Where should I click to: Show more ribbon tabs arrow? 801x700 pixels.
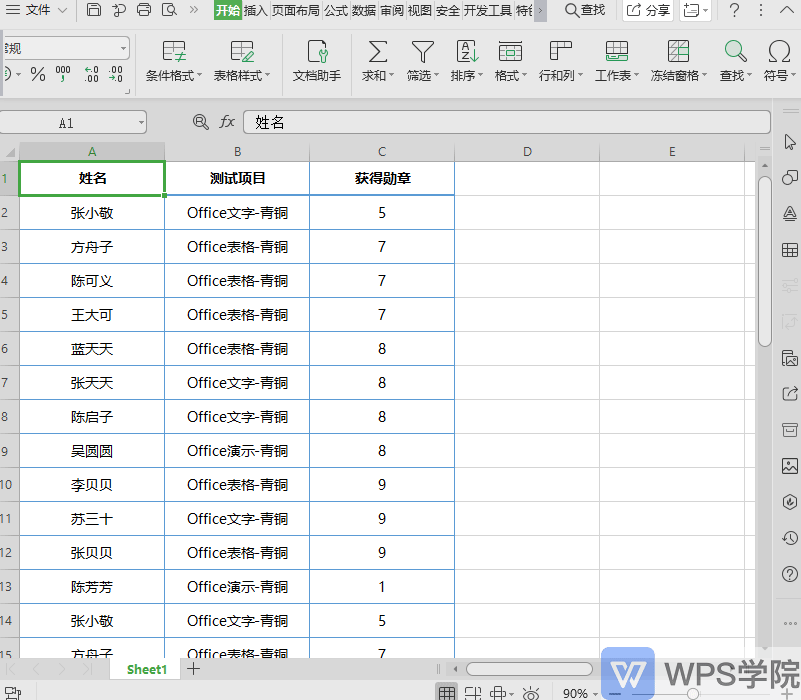(540, 10)
